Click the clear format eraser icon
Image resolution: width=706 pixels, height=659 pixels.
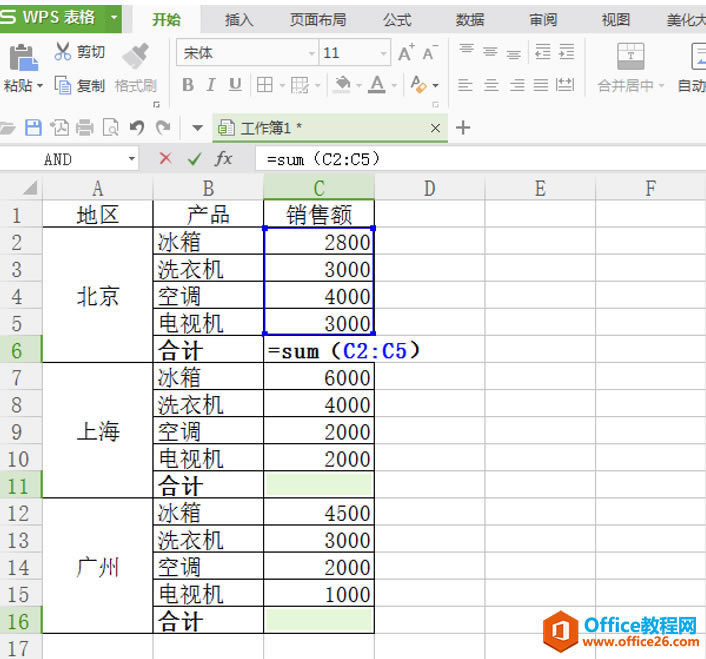coord(418,84)
